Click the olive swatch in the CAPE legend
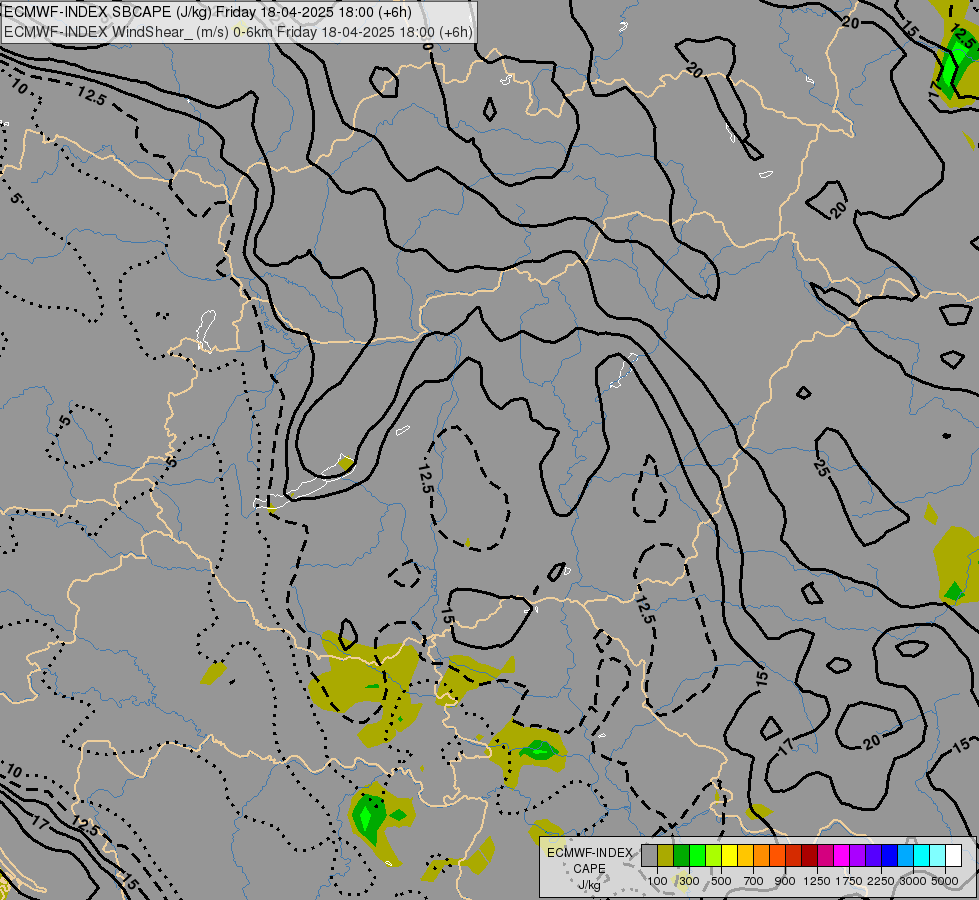Image resolution: width=979 pixels, height=900 pixels. (666, 856)
